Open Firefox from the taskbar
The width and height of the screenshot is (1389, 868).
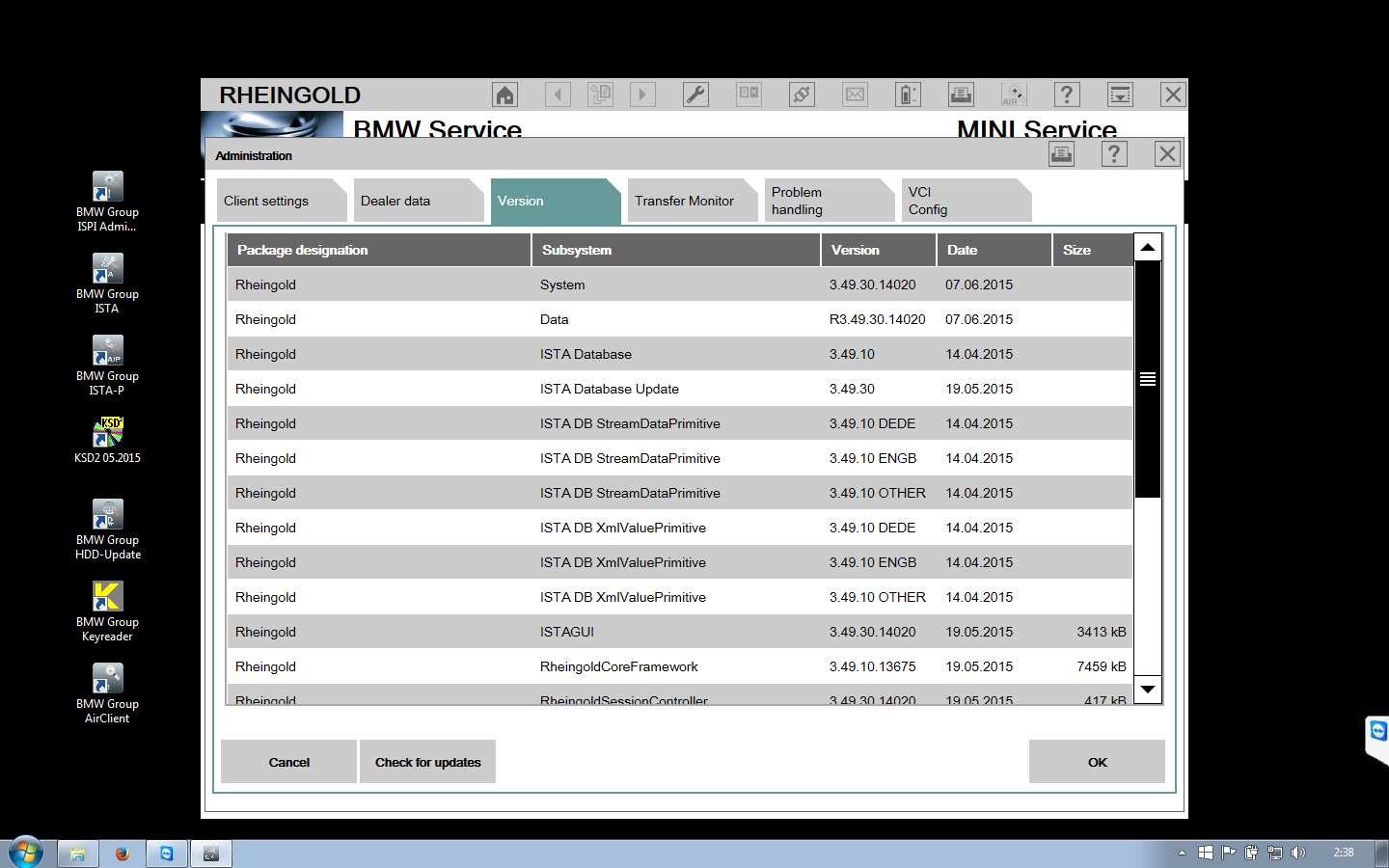coord(122,854)
